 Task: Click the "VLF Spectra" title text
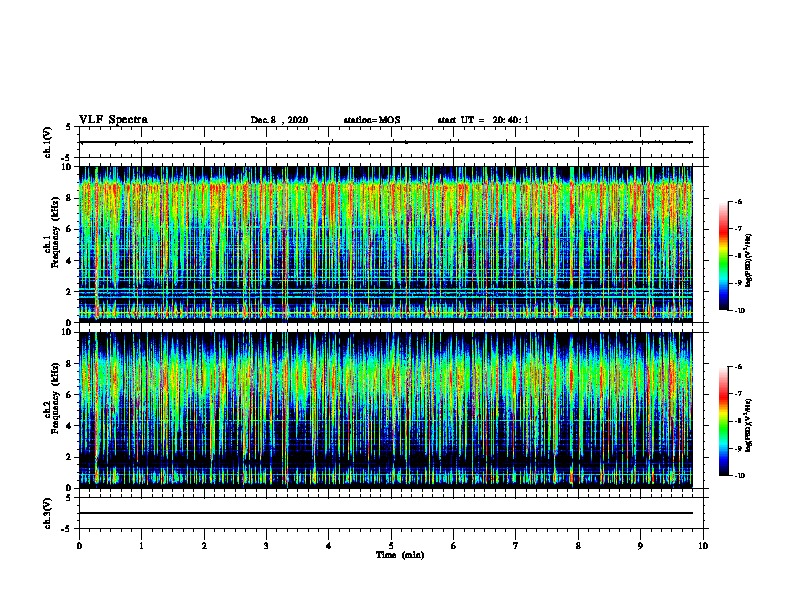(x=113, y=120)
